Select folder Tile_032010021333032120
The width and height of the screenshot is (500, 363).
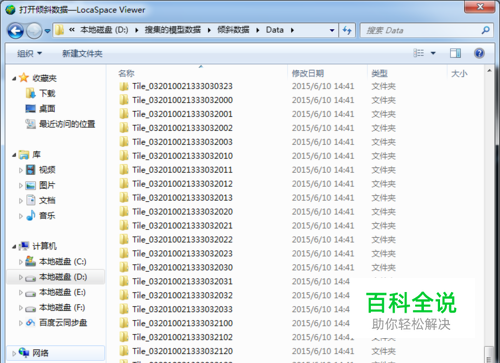pos(182,351)
